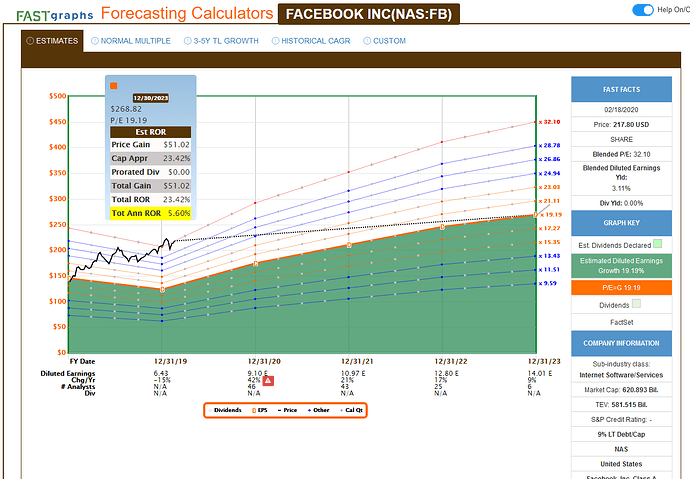The width and height of the screenshot is (690, 479).
Task: Click the FAST FACTS header
Action: (x=621, y=89)
